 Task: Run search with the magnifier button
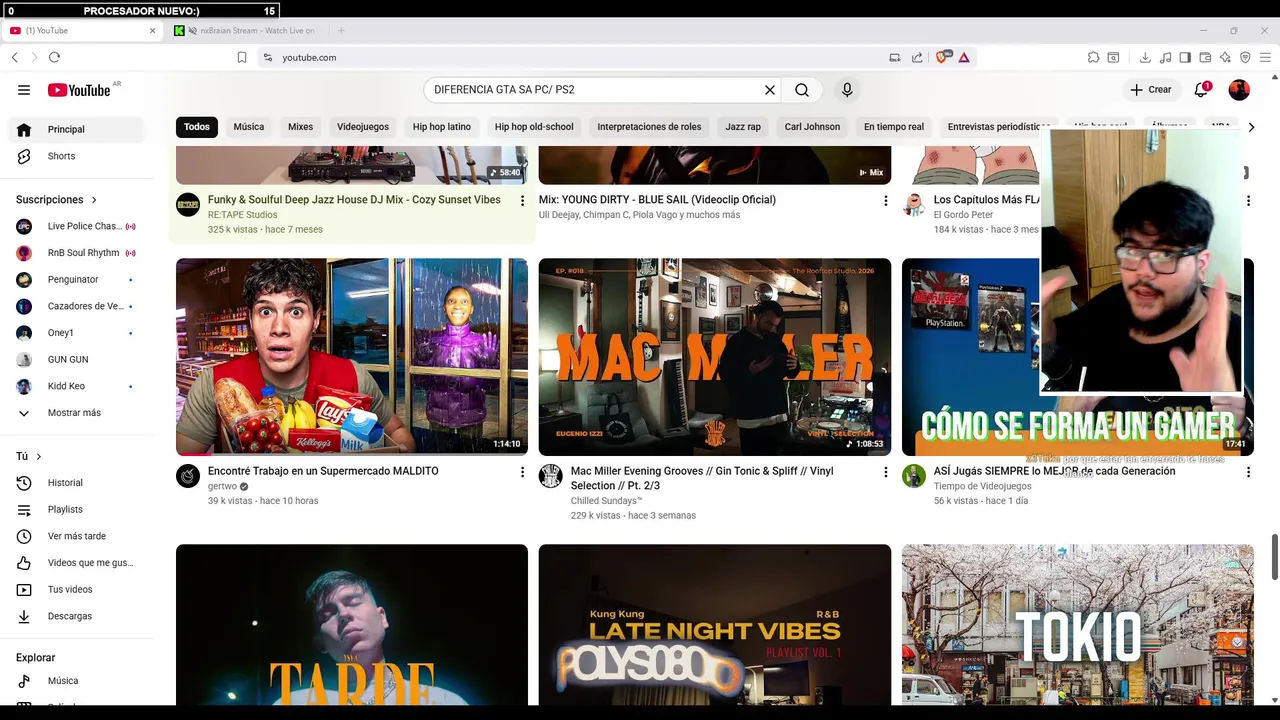pyautogui.click(x=802, y=90)
